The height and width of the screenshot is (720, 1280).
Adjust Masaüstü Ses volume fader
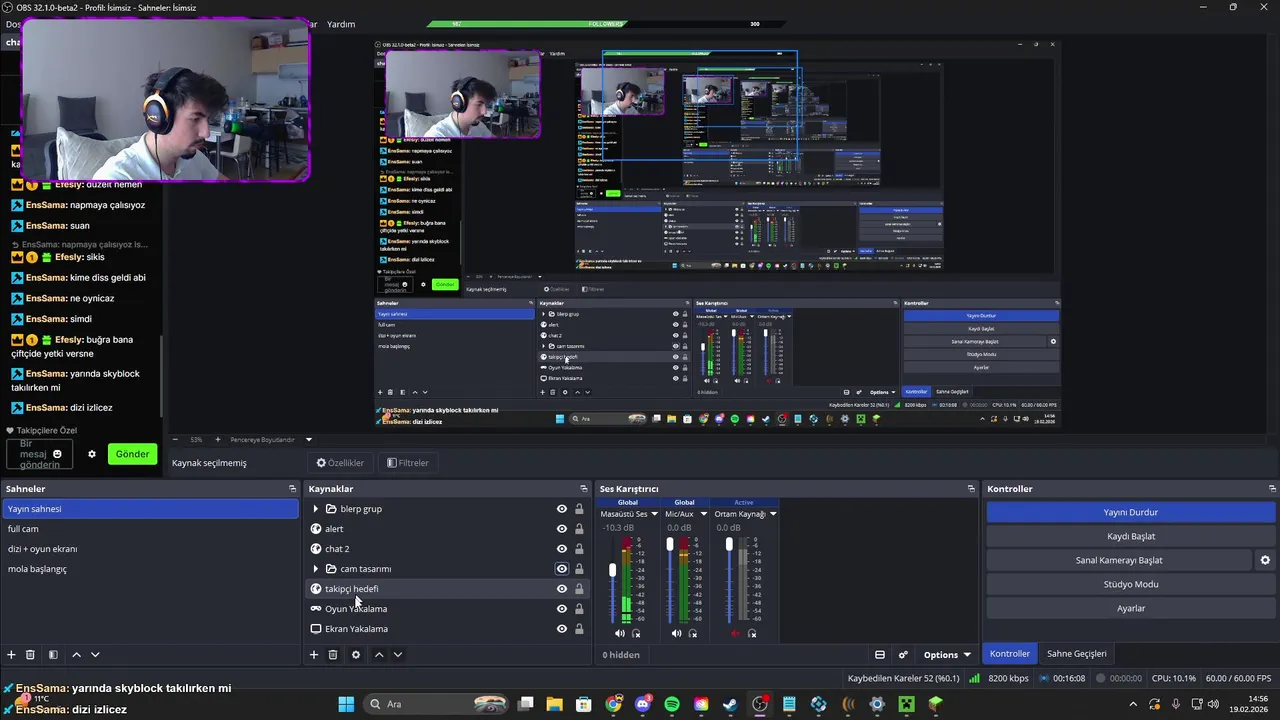click(x=612, y=571)
